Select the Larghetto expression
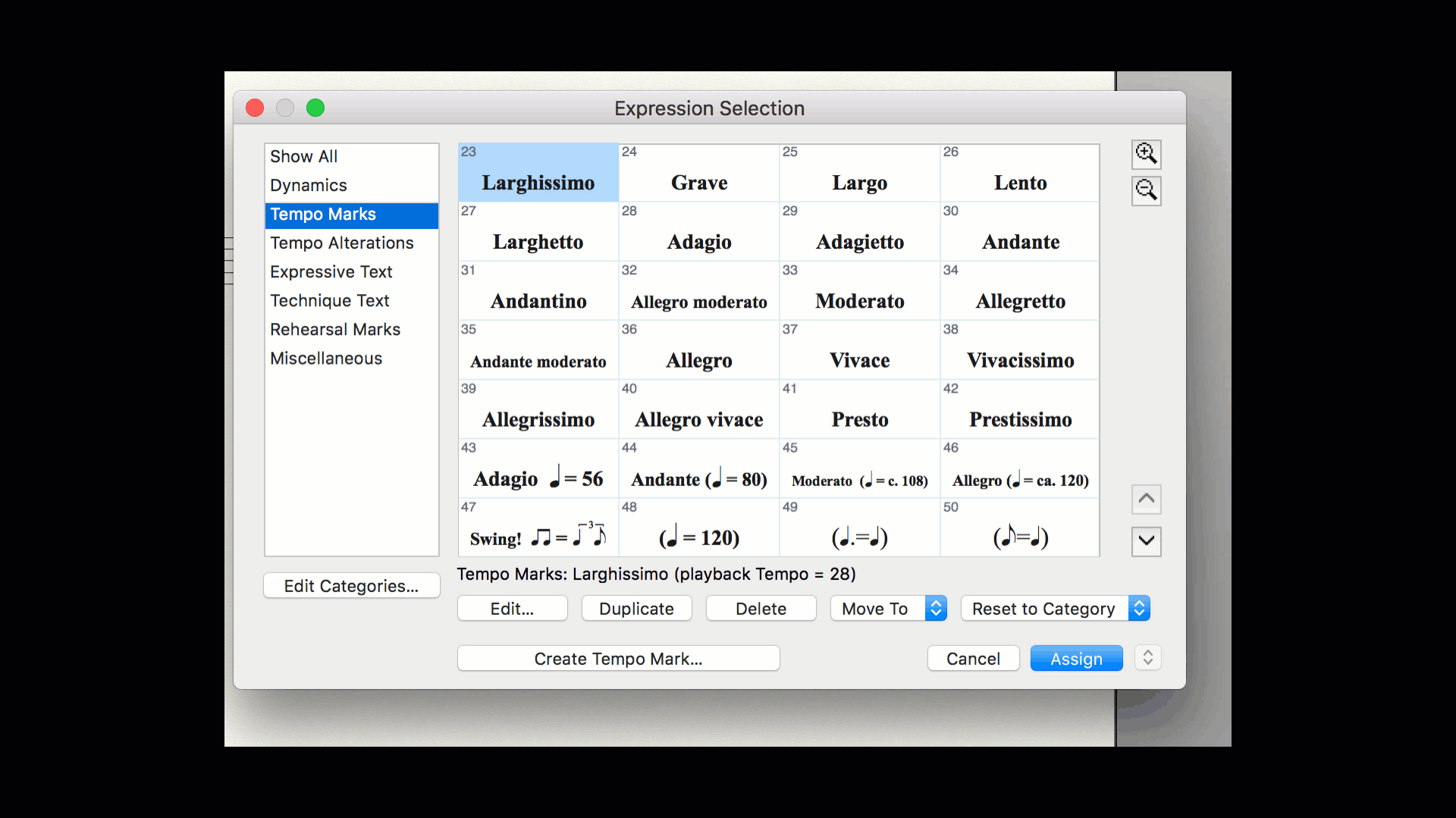The height and width of the screenshot is (818, 1456). [538, 232]
